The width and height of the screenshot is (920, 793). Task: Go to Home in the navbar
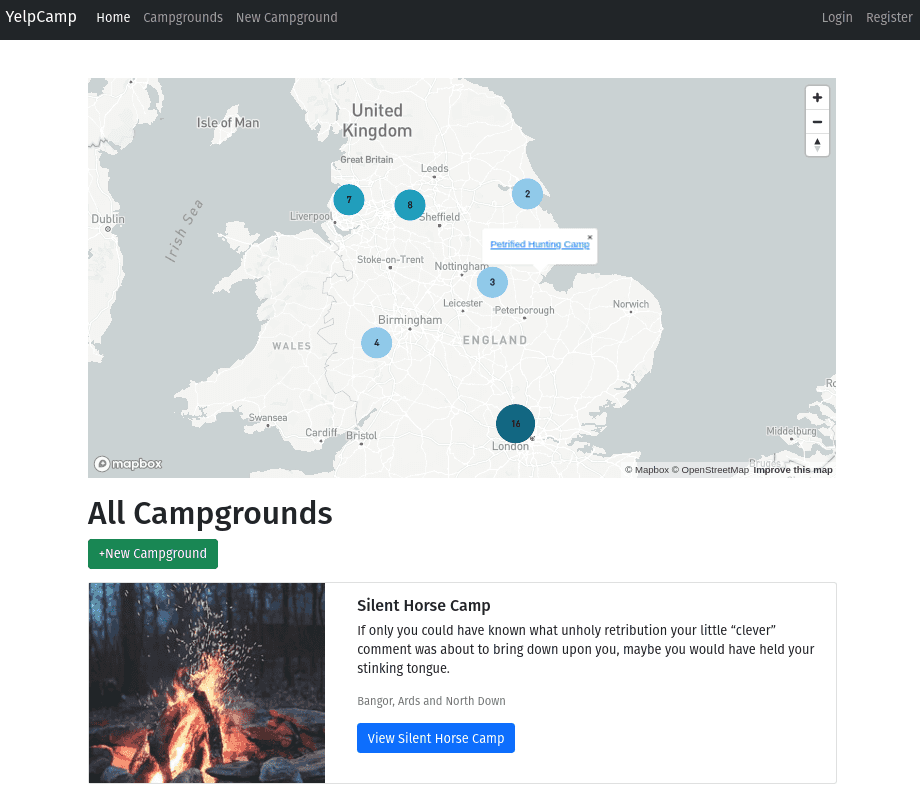point(113,18)
